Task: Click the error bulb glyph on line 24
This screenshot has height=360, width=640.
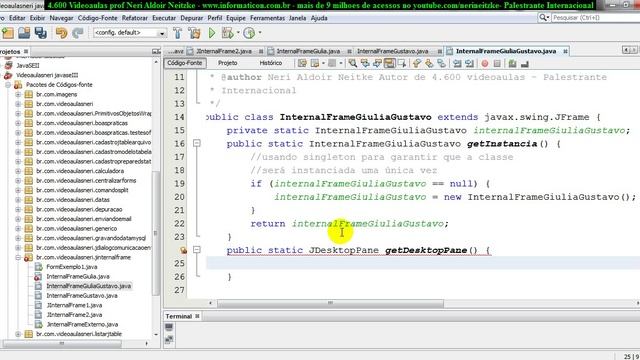Action: coord(183,250)
